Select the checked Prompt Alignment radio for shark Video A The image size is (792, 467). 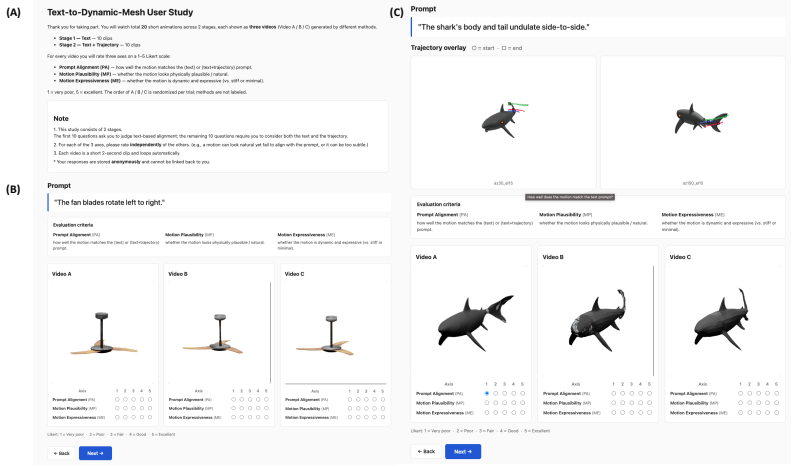pos(487,393)
